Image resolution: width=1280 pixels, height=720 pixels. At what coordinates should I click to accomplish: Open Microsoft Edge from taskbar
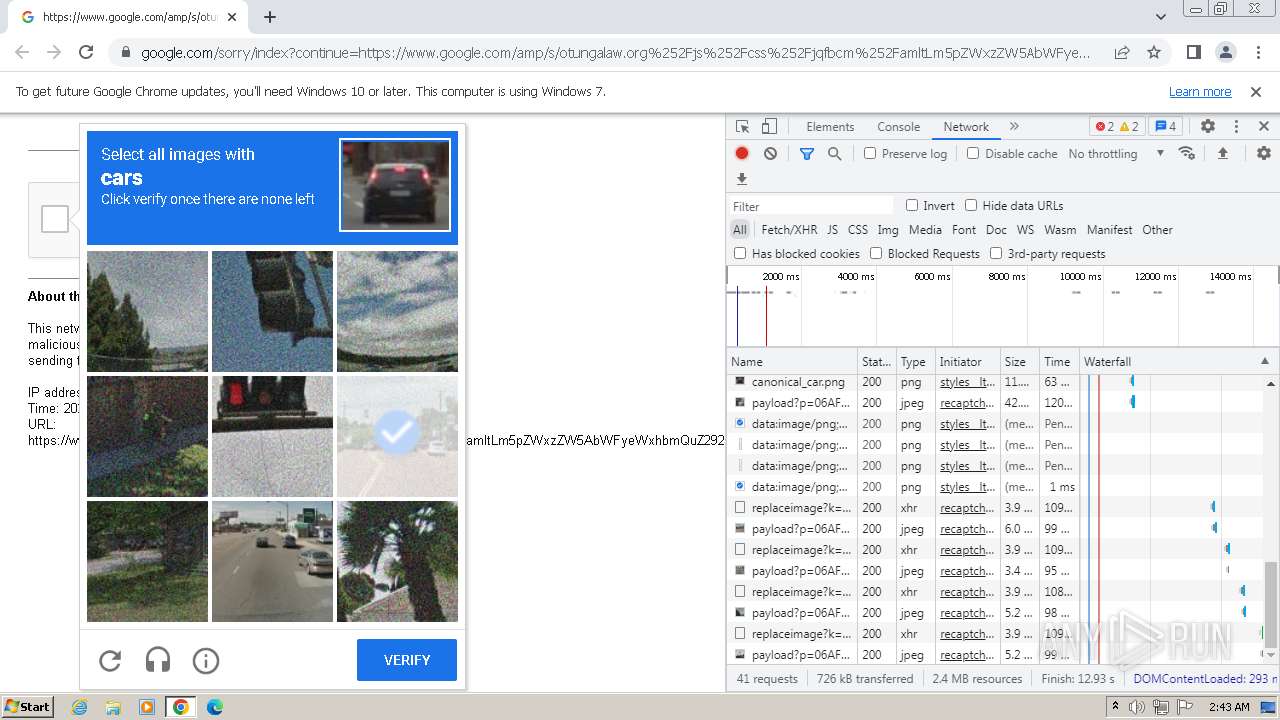(x=214, y=707)
